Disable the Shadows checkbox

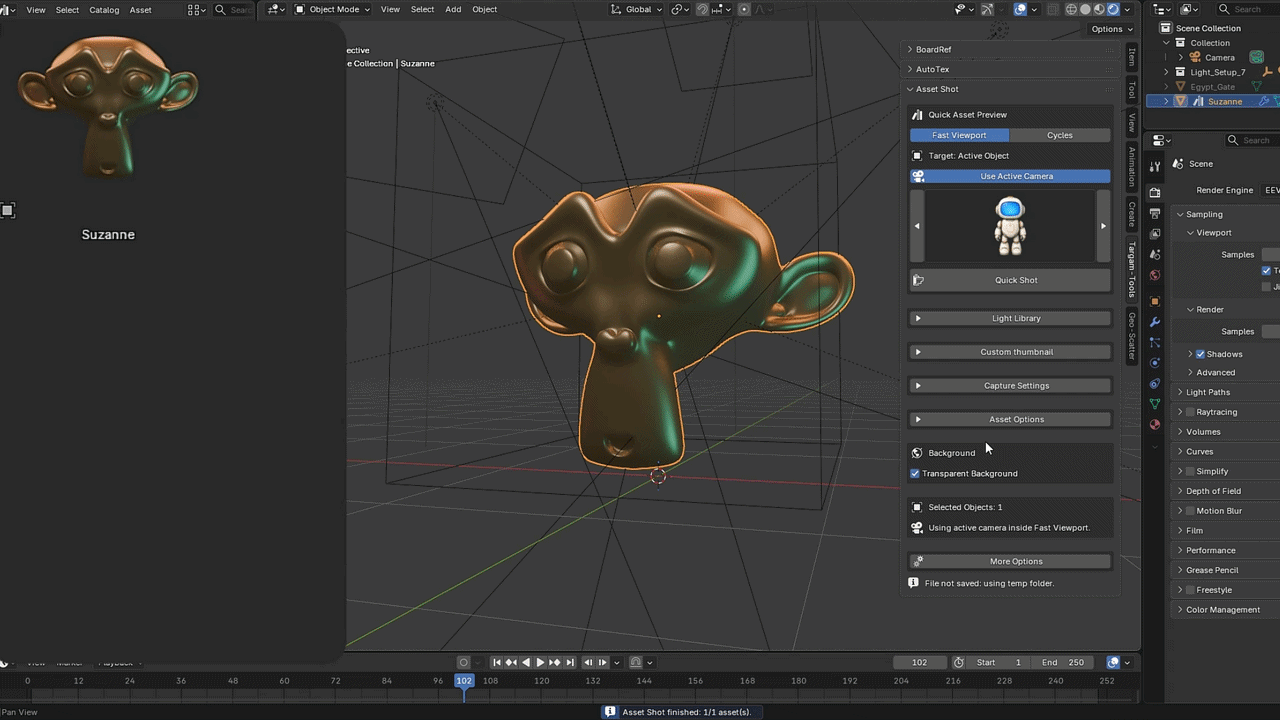(1200, 354)
